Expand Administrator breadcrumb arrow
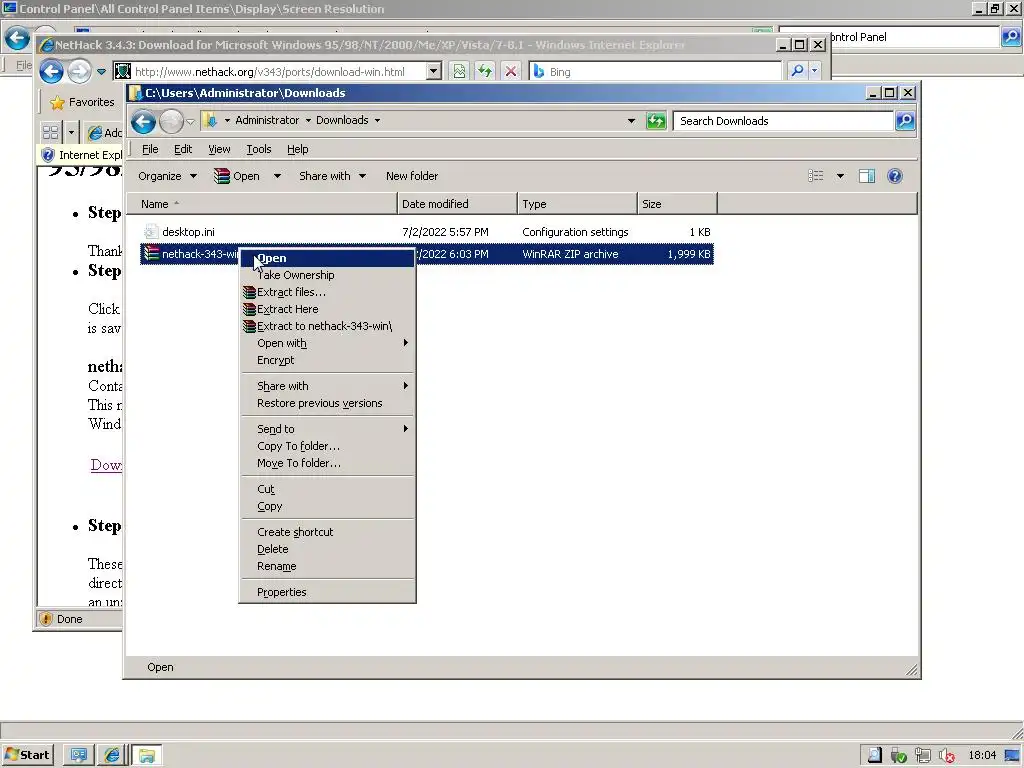1024x768 pixels. 308,120
